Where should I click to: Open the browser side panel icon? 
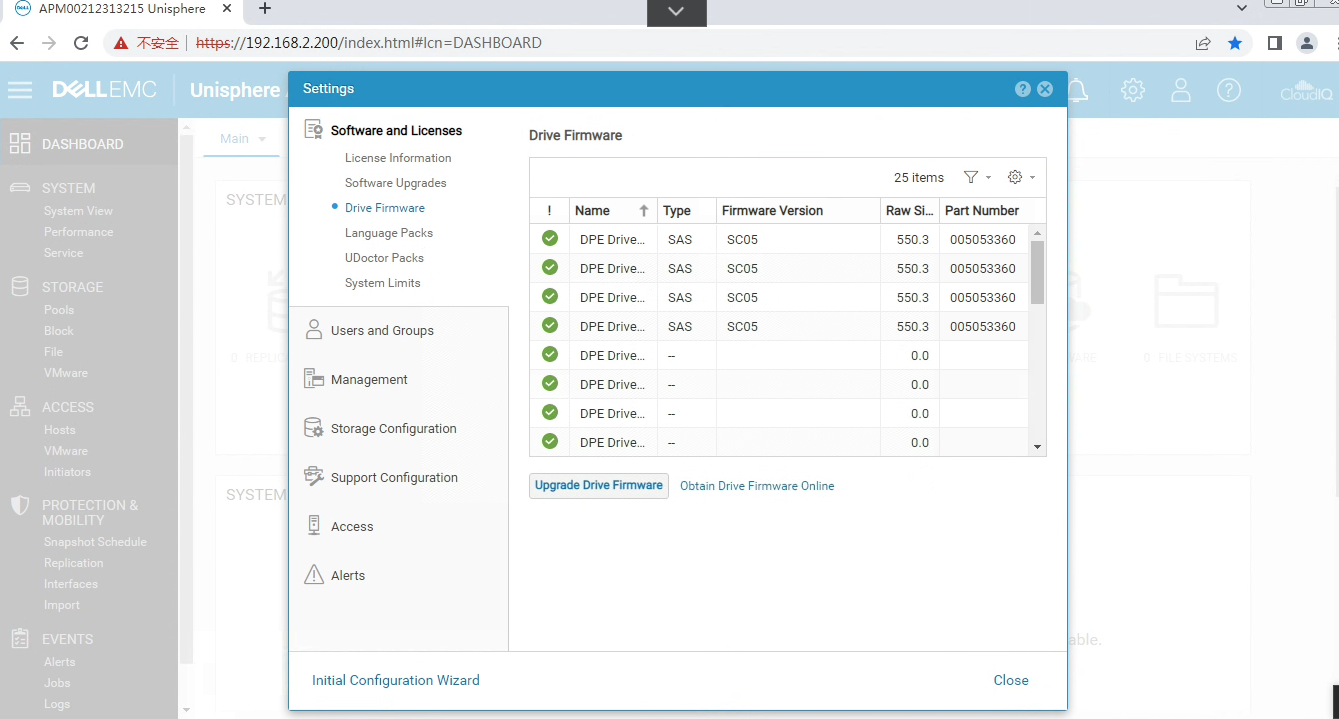click(x=1274, y=43)
